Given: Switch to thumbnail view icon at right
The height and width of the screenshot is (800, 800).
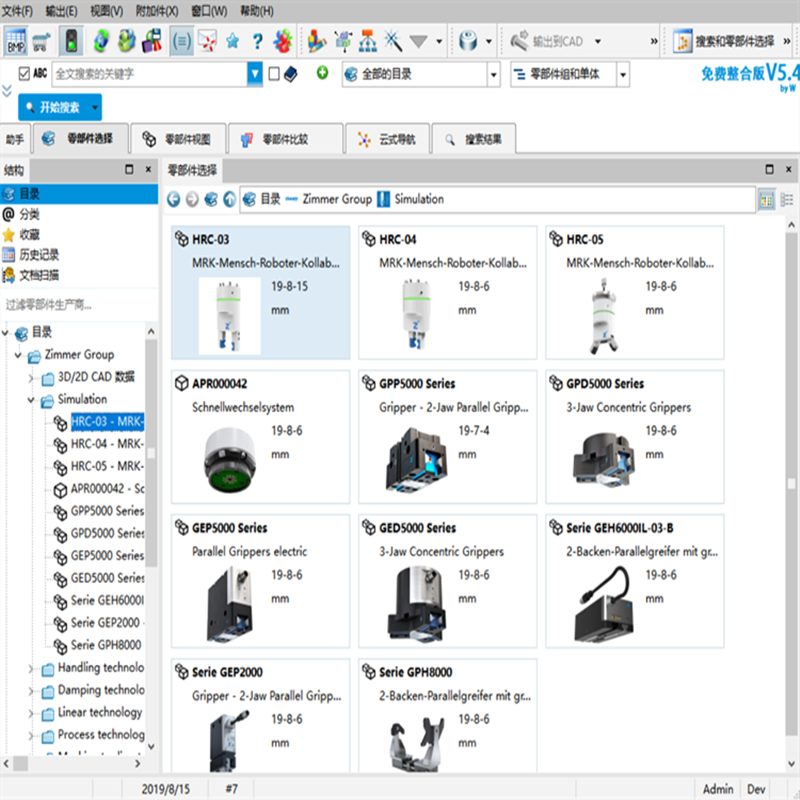Looking at the screenshot, I should (x=767, y=199).
